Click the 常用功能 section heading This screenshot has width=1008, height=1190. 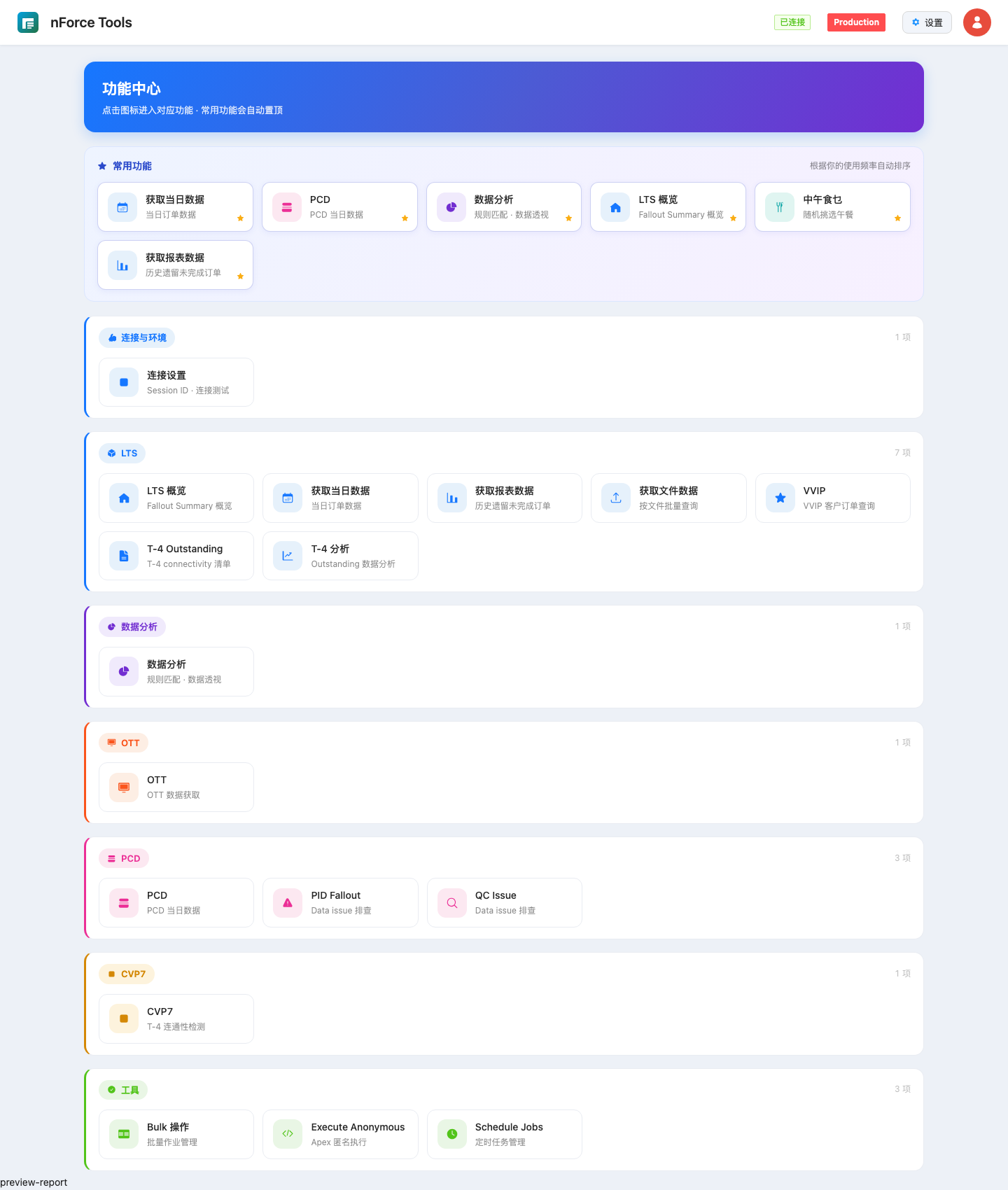point(125,166)
